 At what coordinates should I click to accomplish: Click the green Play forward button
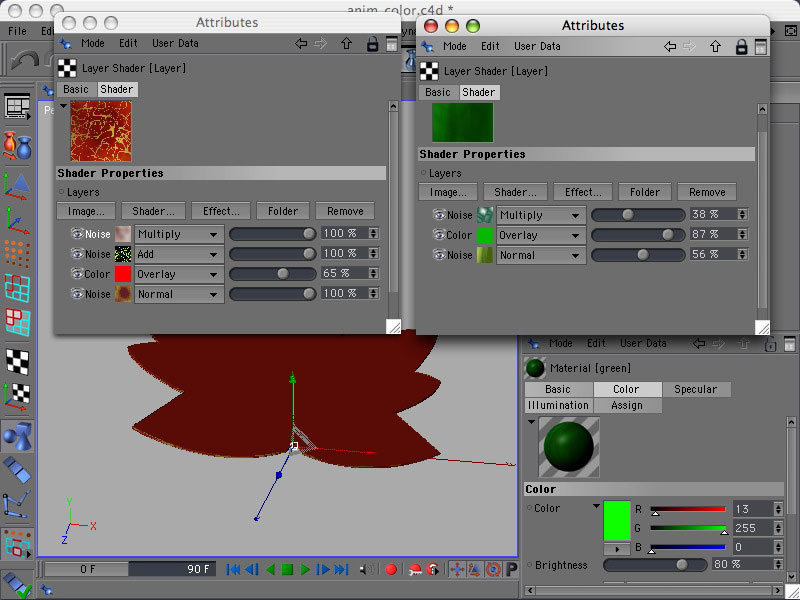click(x=305, y=569)
